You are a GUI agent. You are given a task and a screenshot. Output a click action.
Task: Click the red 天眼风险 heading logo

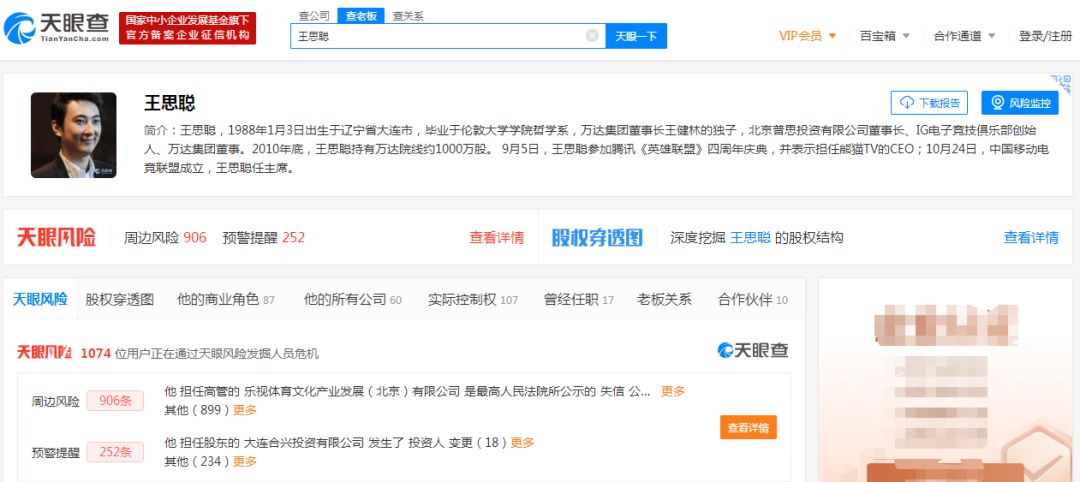(x=56, y=238)
